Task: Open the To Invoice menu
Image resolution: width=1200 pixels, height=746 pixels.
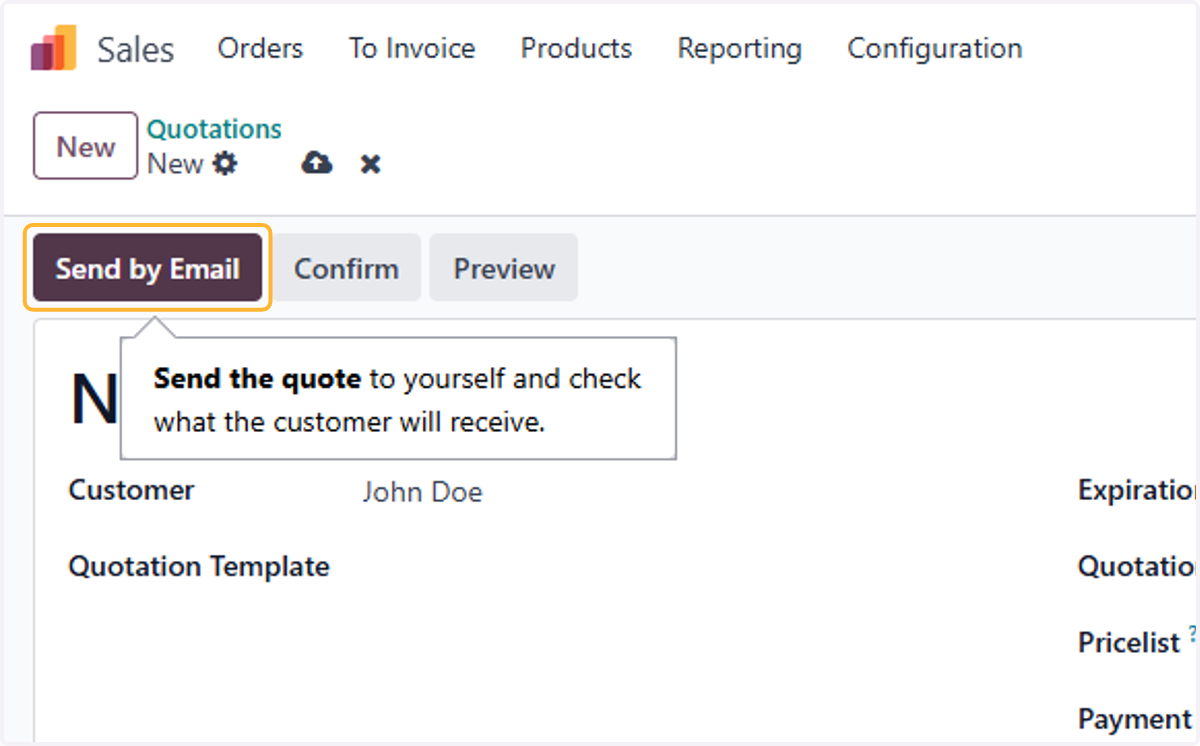Action: point(412,48)
